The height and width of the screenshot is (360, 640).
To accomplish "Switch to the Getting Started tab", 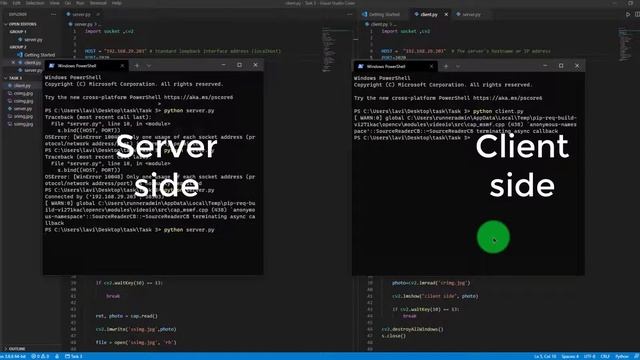I will [384, 14].
